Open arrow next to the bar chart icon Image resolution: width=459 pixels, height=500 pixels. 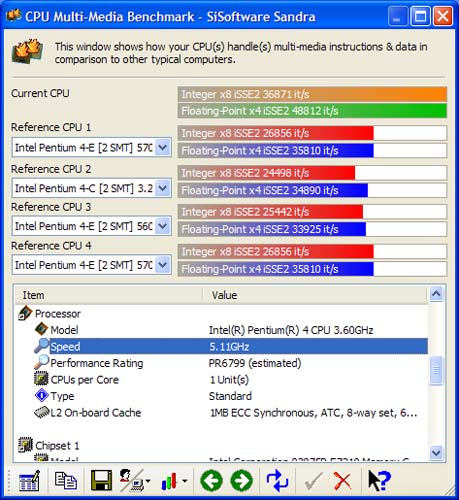pyautogui.click(x=184, y=481)
